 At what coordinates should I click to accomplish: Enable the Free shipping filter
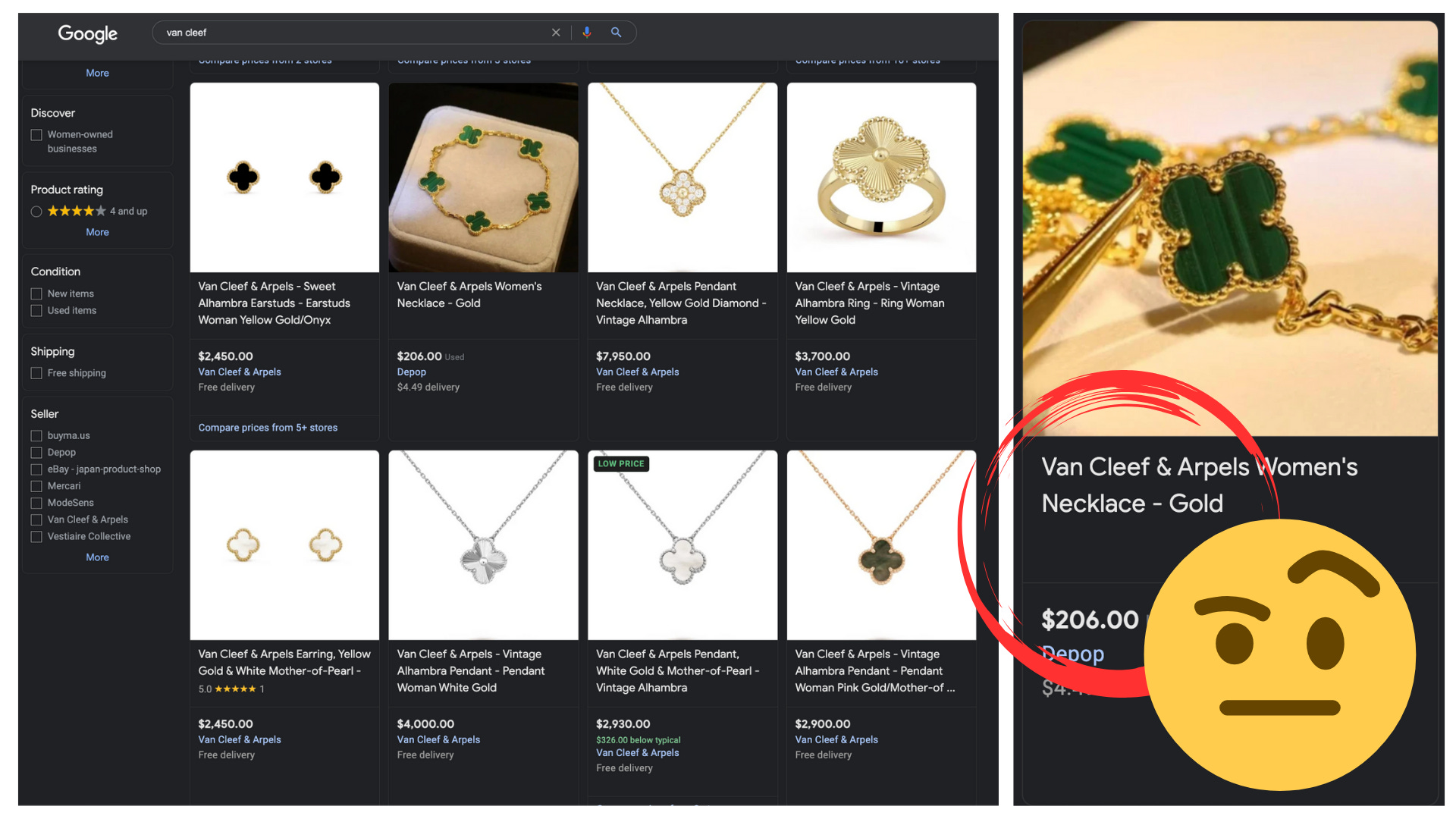(36, 373)
